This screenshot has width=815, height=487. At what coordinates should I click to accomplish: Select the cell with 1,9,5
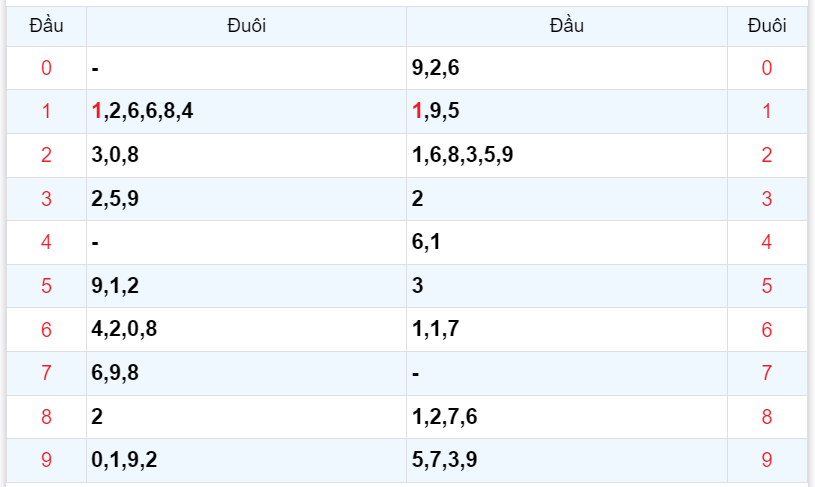(435, 111)
